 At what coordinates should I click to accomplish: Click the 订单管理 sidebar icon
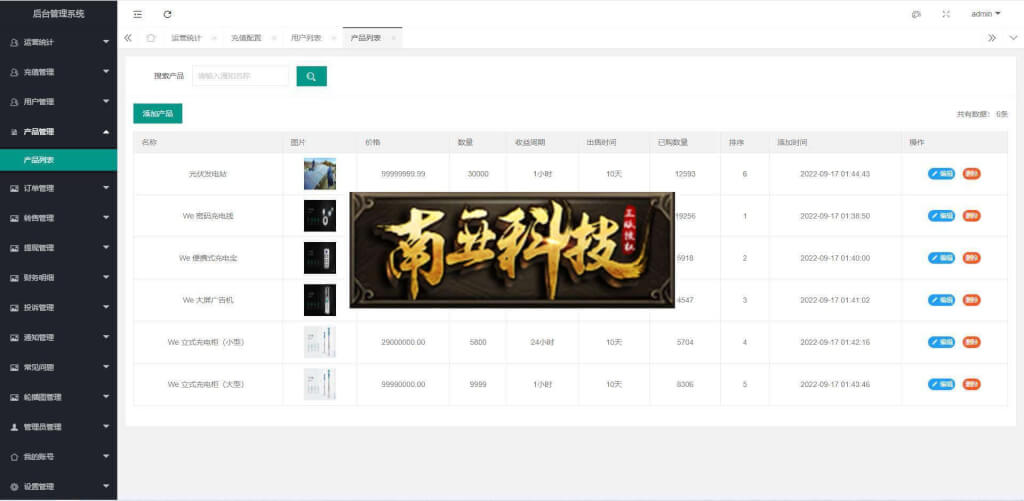[14, 188]
